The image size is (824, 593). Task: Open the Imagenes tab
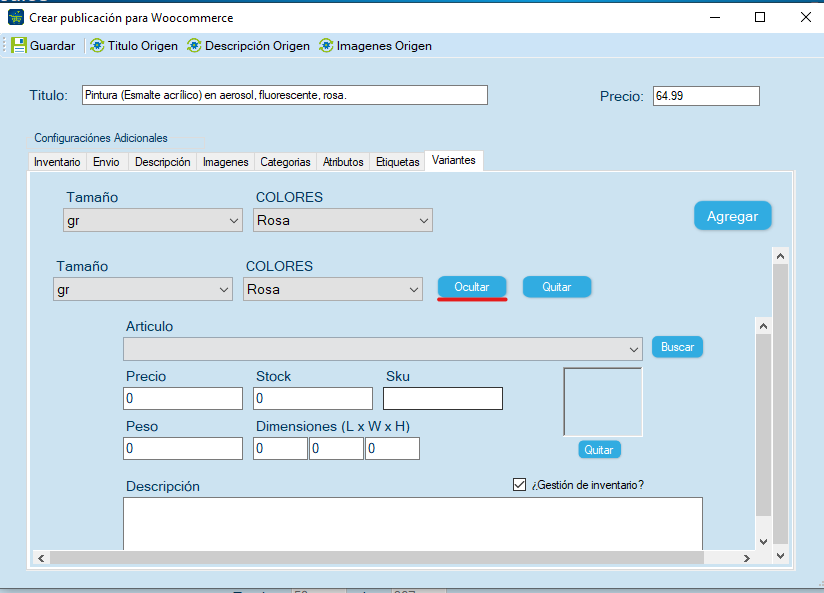(x=225, y=161)
